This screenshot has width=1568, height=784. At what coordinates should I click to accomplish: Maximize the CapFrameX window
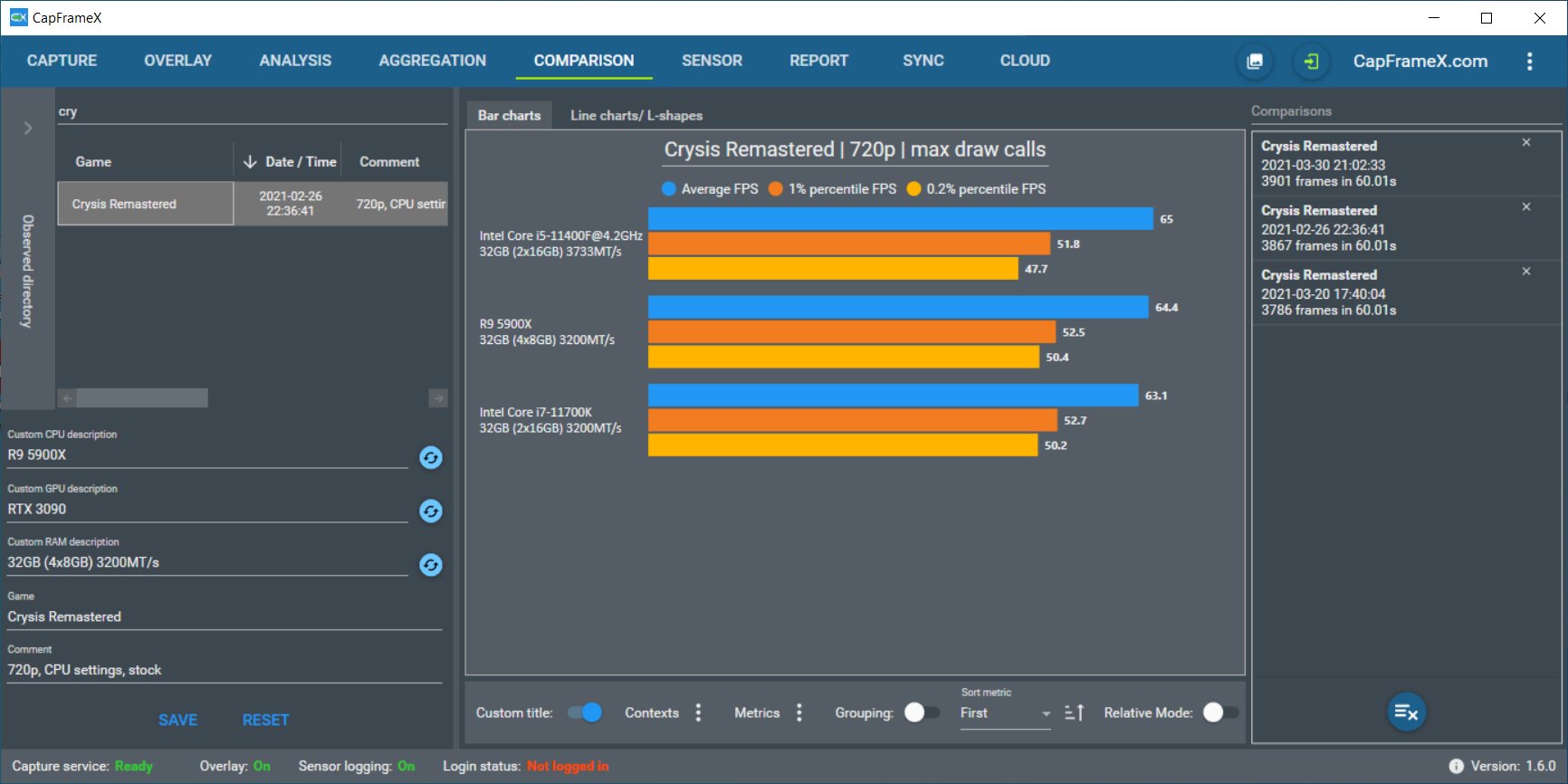tap(1487, 17)
